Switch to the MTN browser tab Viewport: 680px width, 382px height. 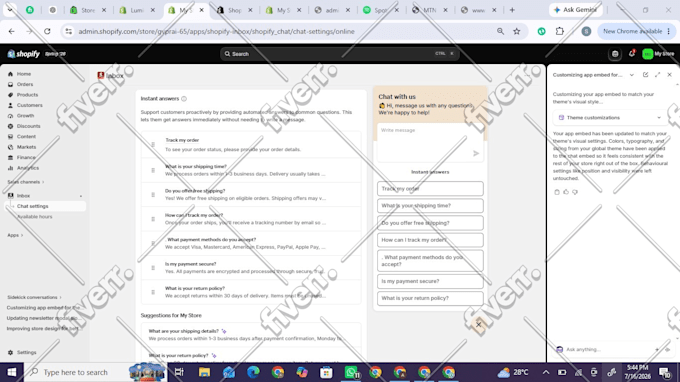pos(429,10)
